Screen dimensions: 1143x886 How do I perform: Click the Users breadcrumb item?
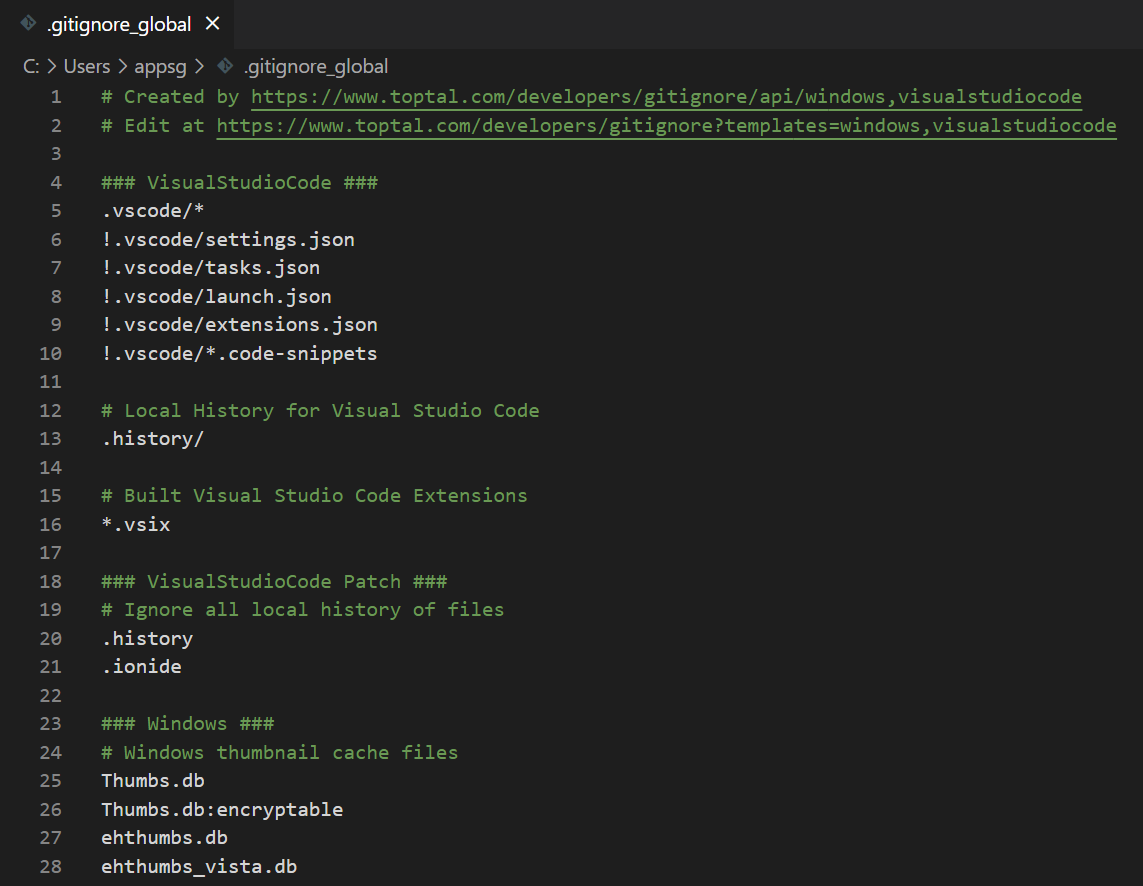[86, 66]
